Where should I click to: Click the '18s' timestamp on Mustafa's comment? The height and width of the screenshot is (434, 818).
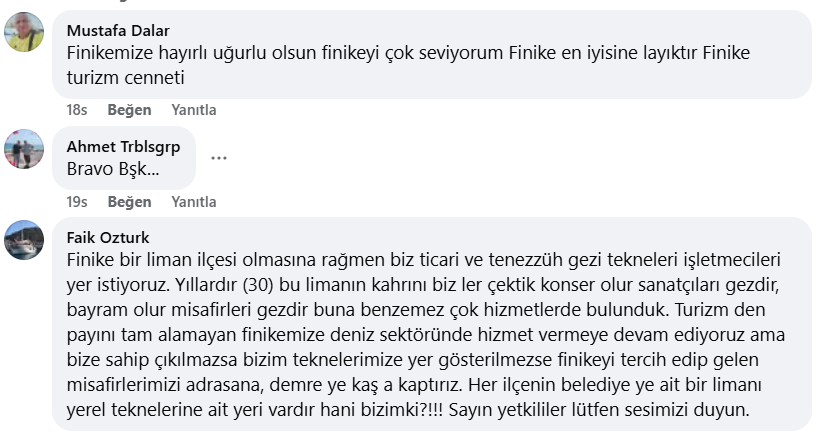point(77,110)
